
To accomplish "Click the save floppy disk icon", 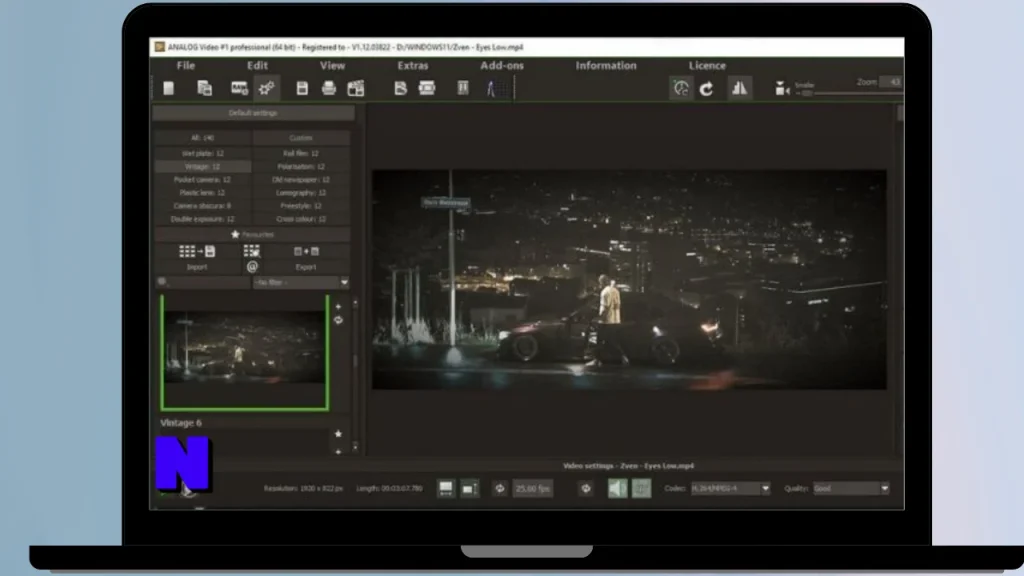I will click(302, 88).
